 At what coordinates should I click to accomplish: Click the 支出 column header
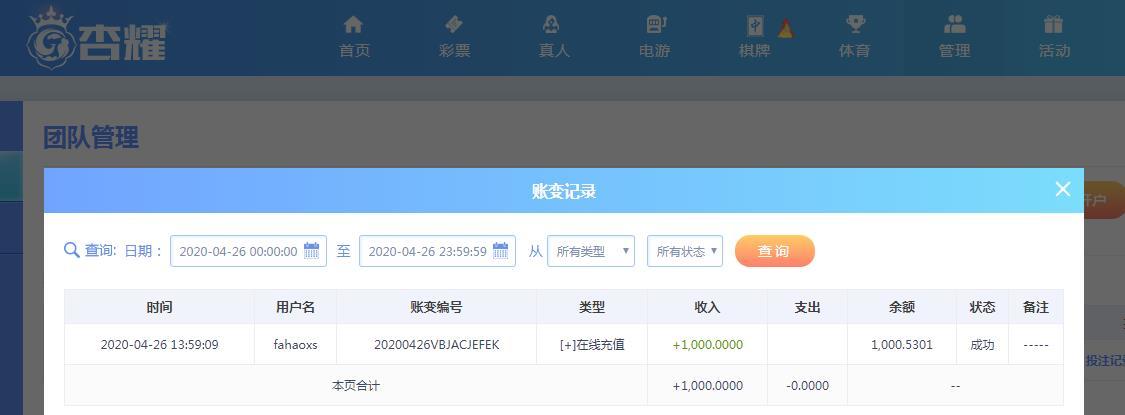tap(807, 307)
